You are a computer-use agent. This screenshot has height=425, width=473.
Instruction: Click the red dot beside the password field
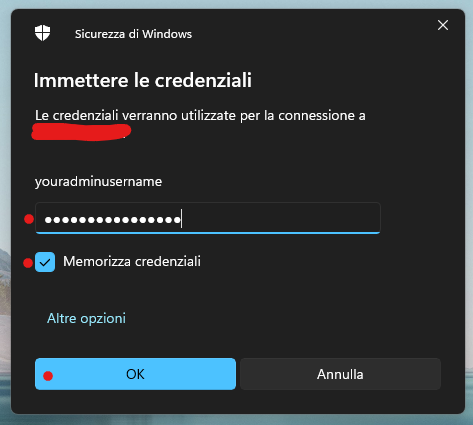[x=29, y=219]
